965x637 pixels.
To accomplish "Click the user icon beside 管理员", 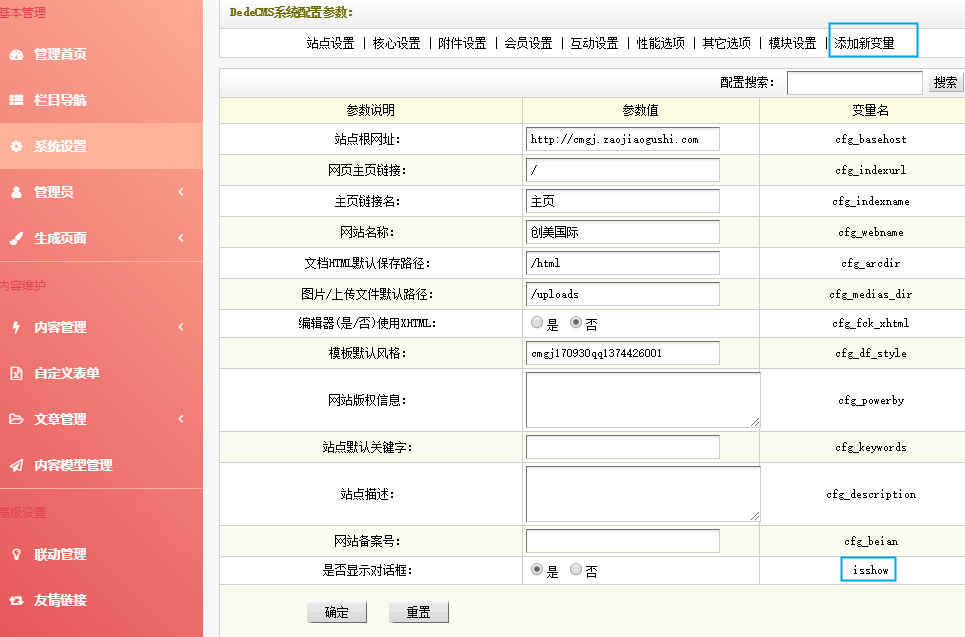I will 16,192.
